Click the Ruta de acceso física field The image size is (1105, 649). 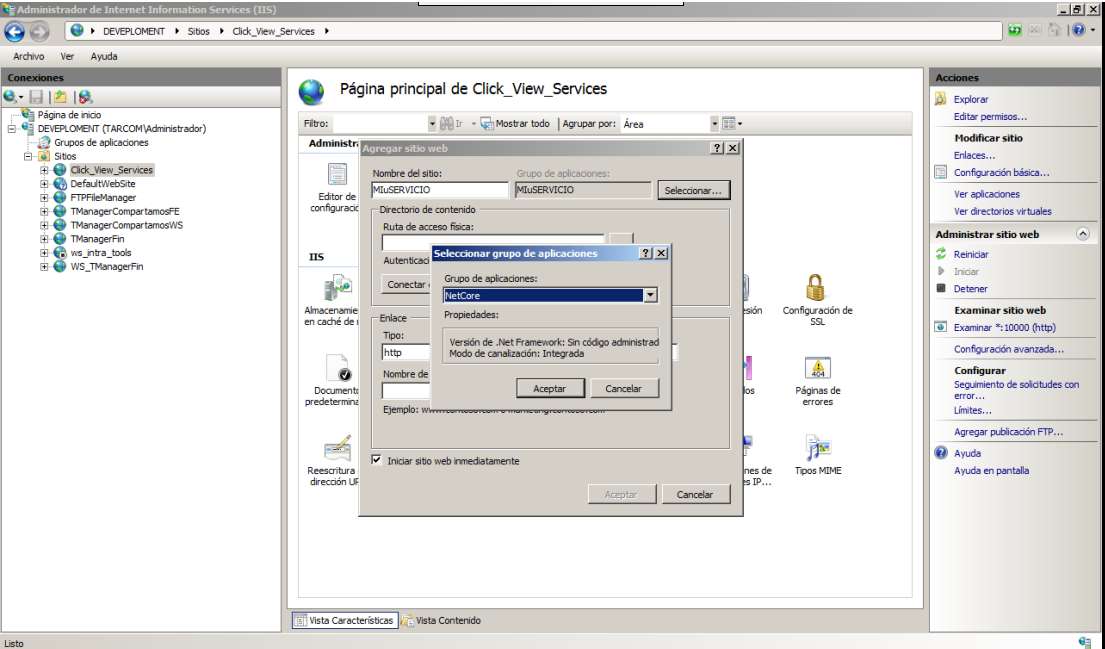[x=493, y=242]
